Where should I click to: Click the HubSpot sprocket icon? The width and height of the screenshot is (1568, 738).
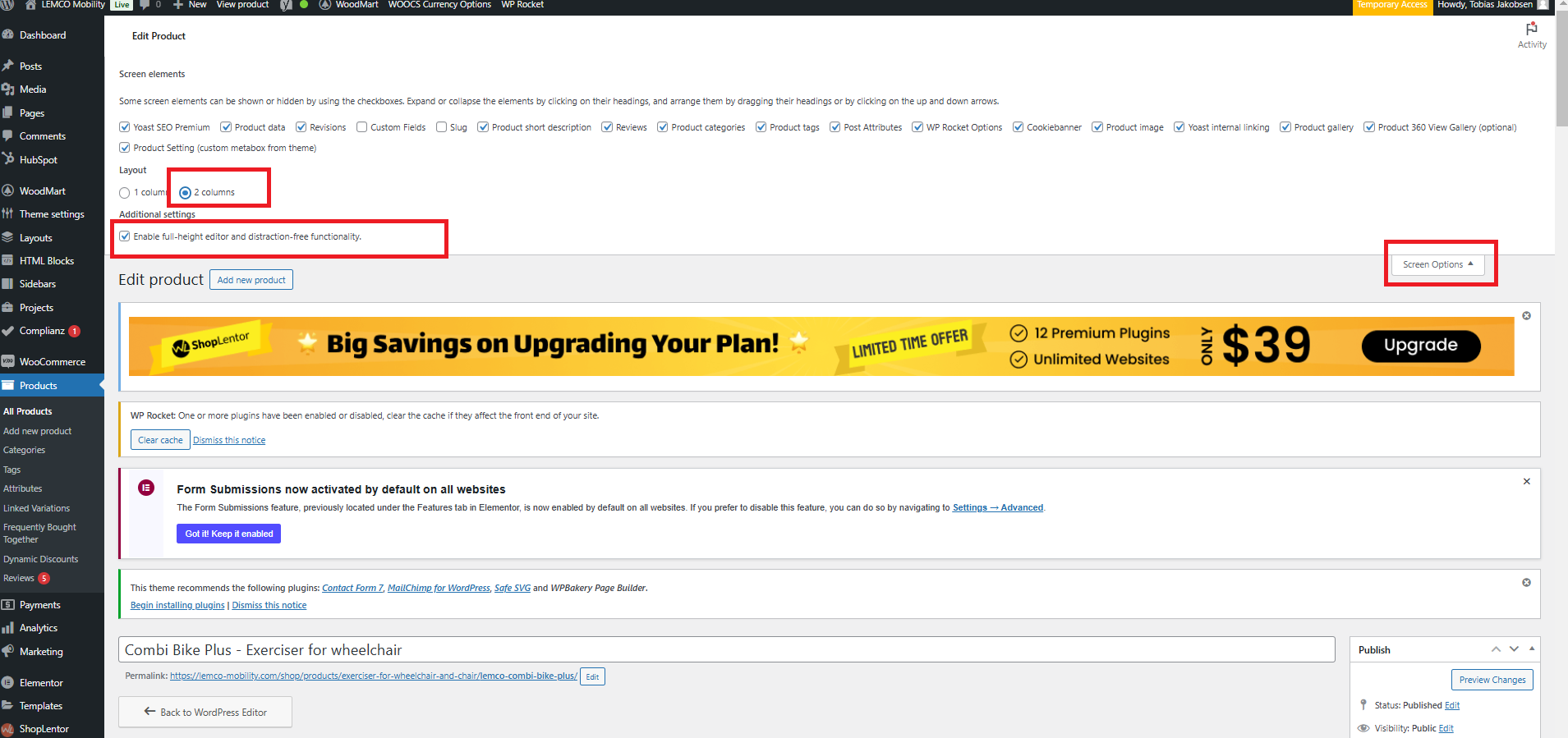[8, 159]
